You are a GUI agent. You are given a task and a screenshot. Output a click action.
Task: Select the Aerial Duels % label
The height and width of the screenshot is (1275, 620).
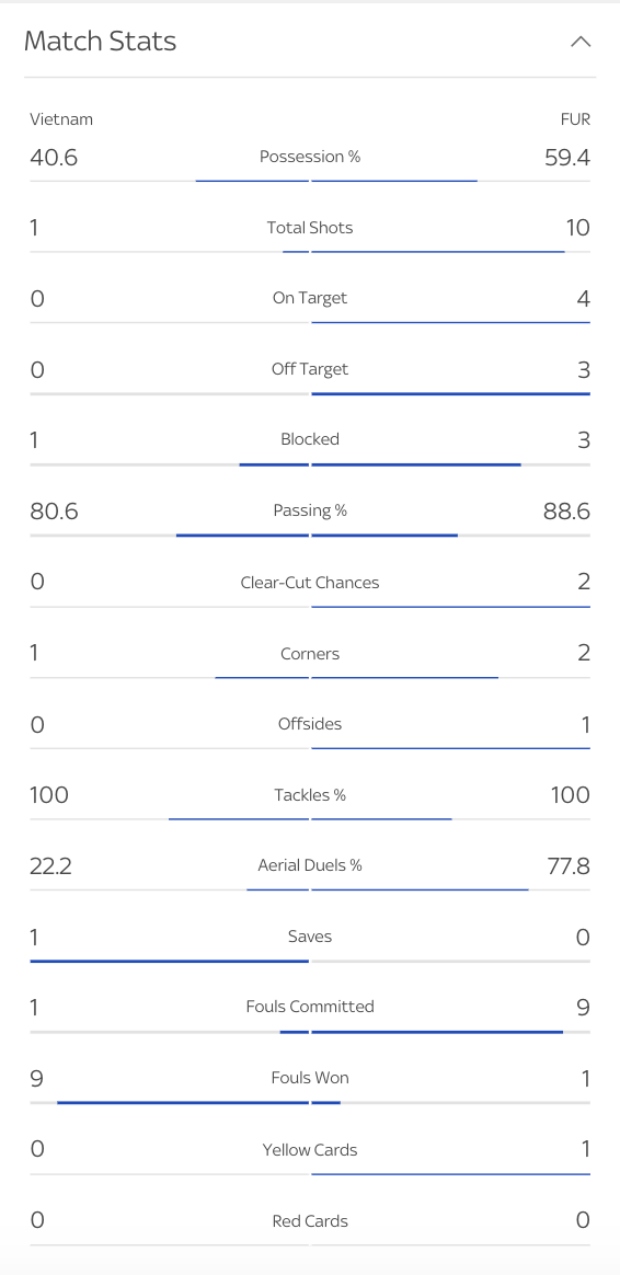(x=310, y=866)
